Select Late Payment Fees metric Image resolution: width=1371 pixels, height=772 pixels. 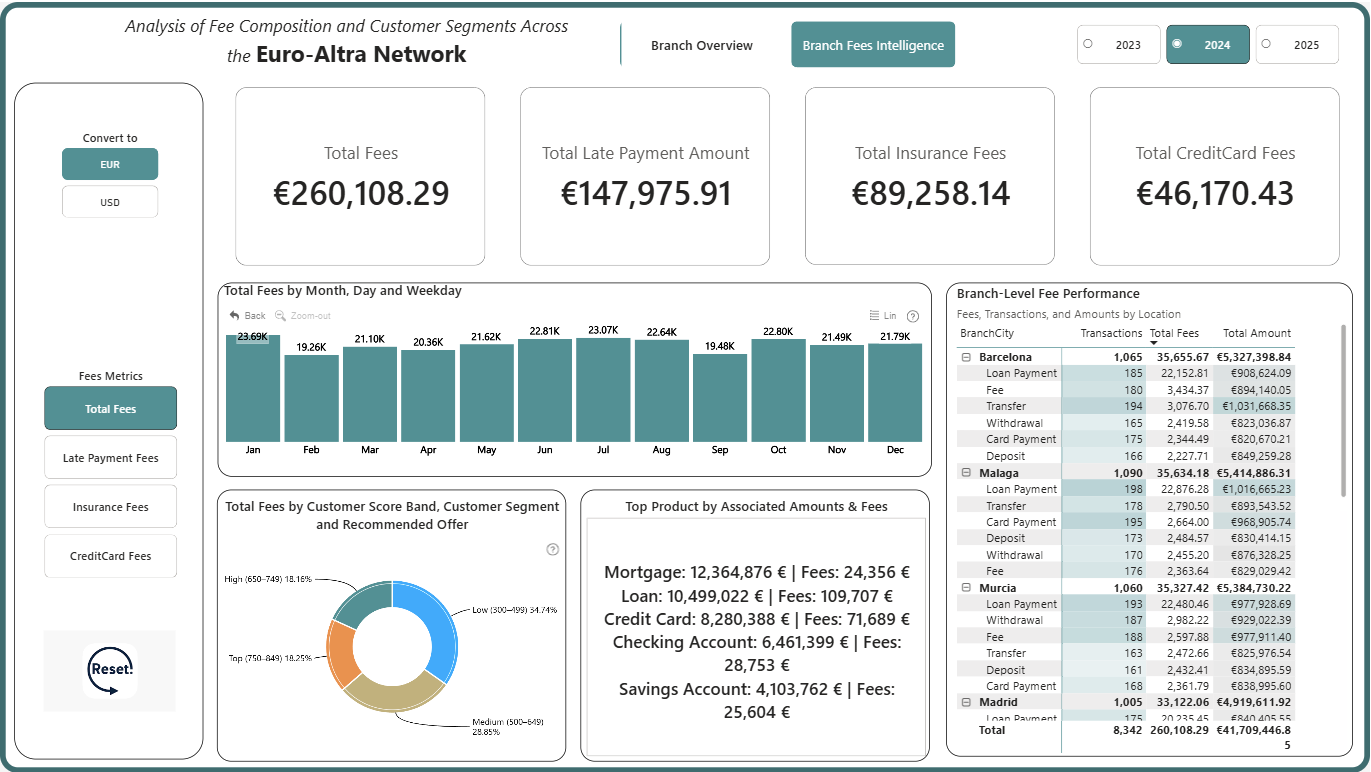110,458
